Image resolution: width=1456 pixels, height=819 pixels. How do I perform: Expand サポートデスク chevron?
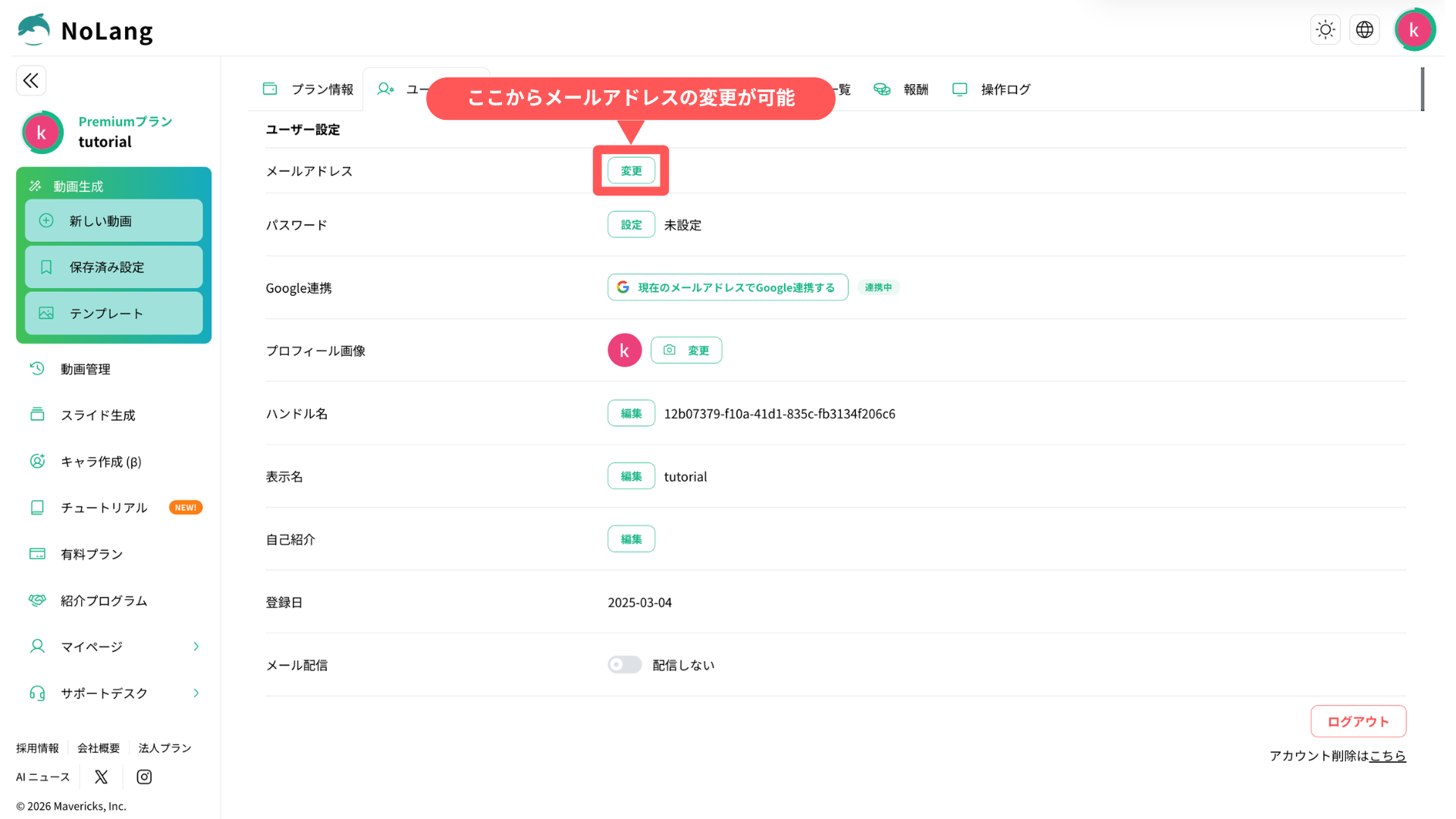point(196,693)
